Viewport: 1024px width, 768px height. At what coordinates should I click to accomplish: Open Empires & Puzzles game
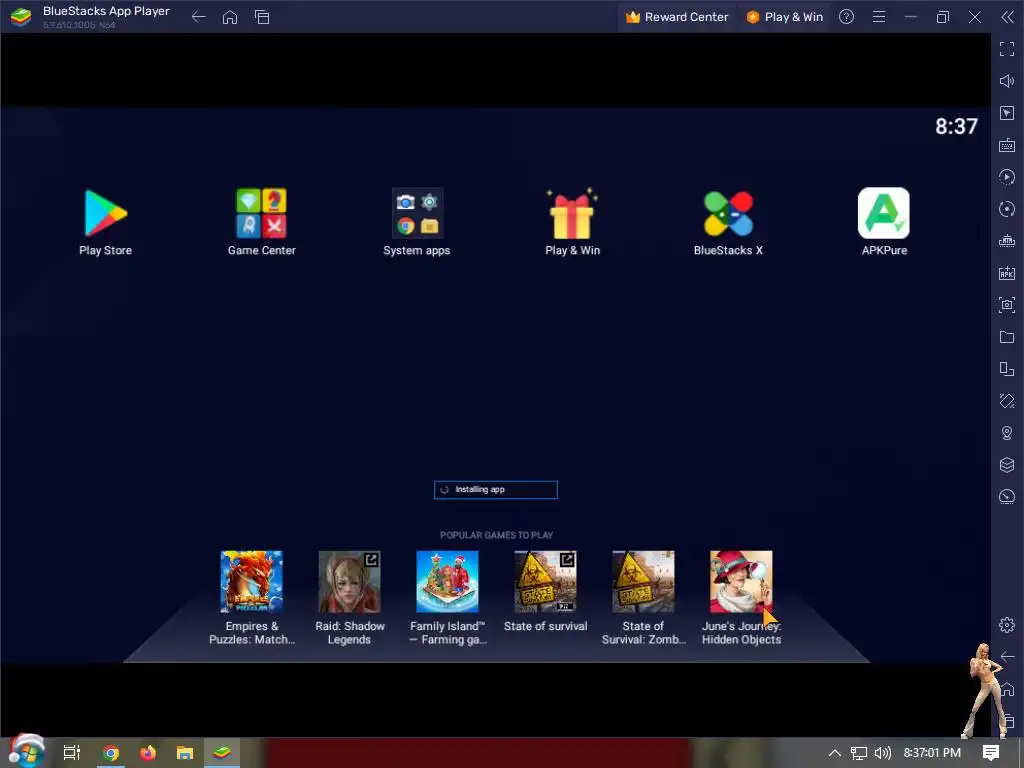251,598
